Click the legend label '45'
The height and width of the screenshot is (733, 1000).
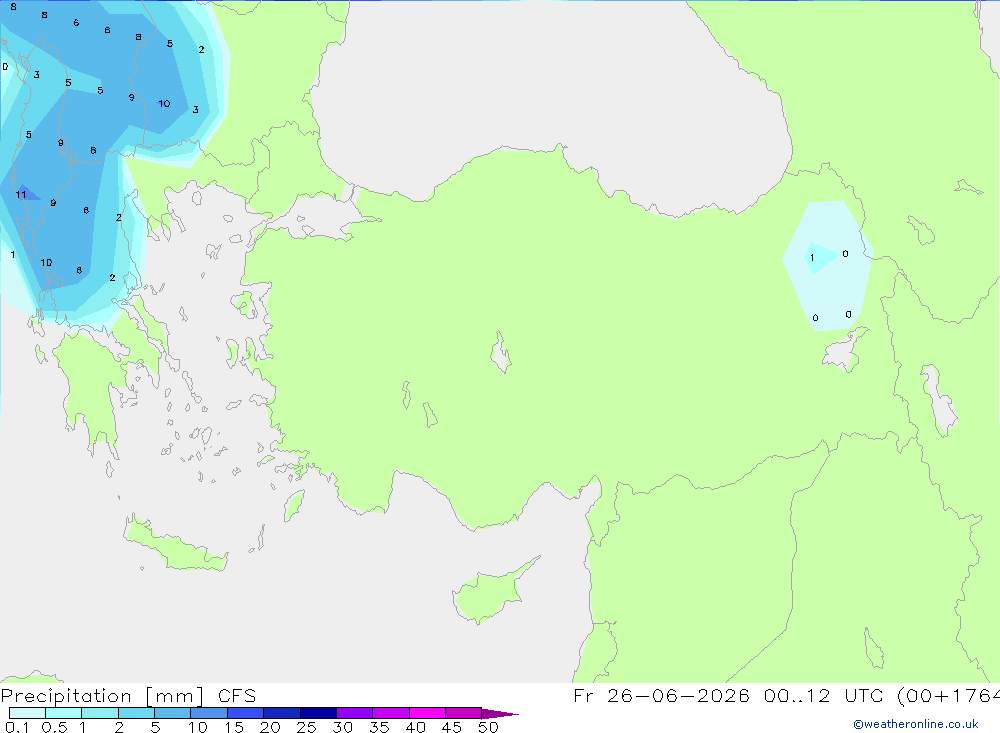(x=452, y=727)
